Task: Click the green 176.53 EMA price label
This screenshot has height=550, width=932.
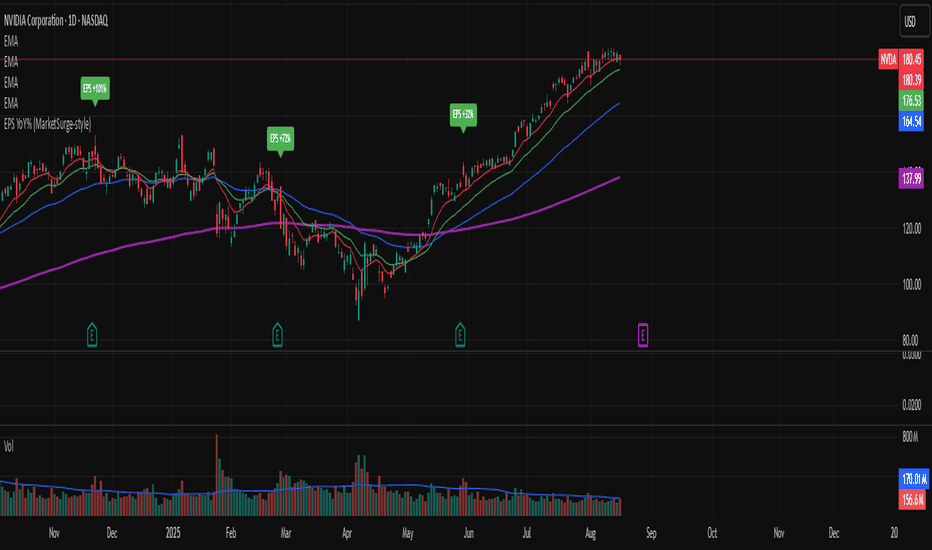Action: click(911, 100)
